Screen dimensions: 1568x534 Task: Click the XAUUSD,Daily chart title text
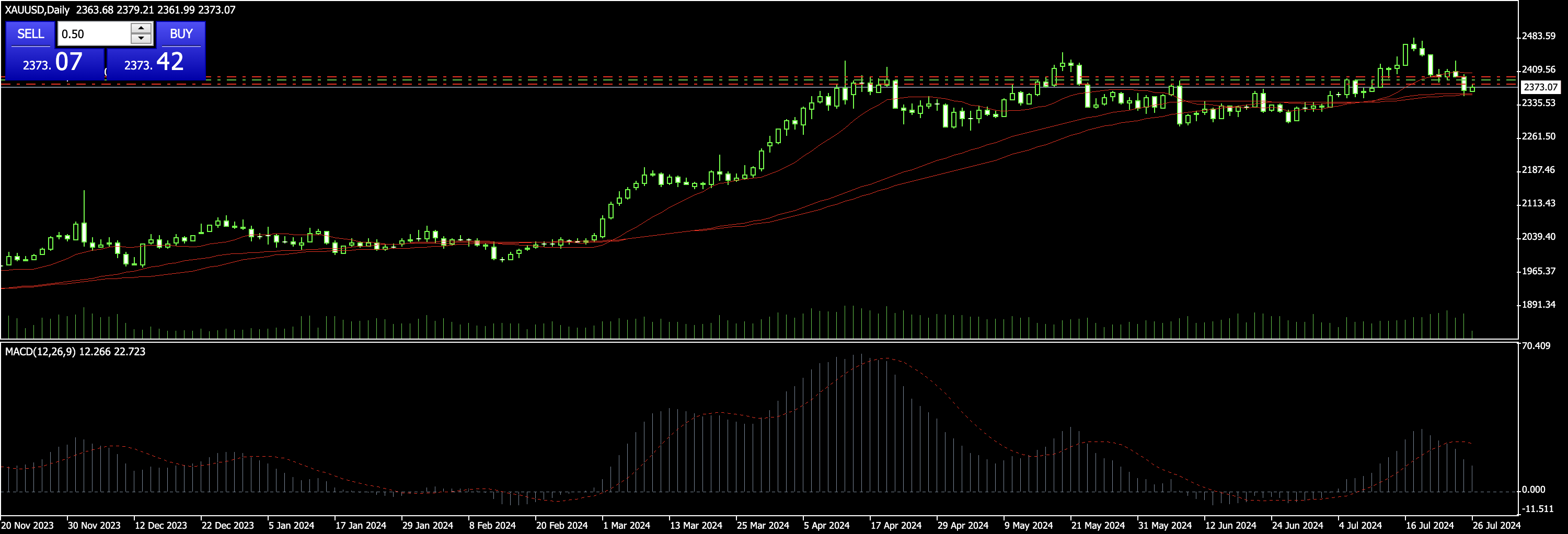coord(37,10)
